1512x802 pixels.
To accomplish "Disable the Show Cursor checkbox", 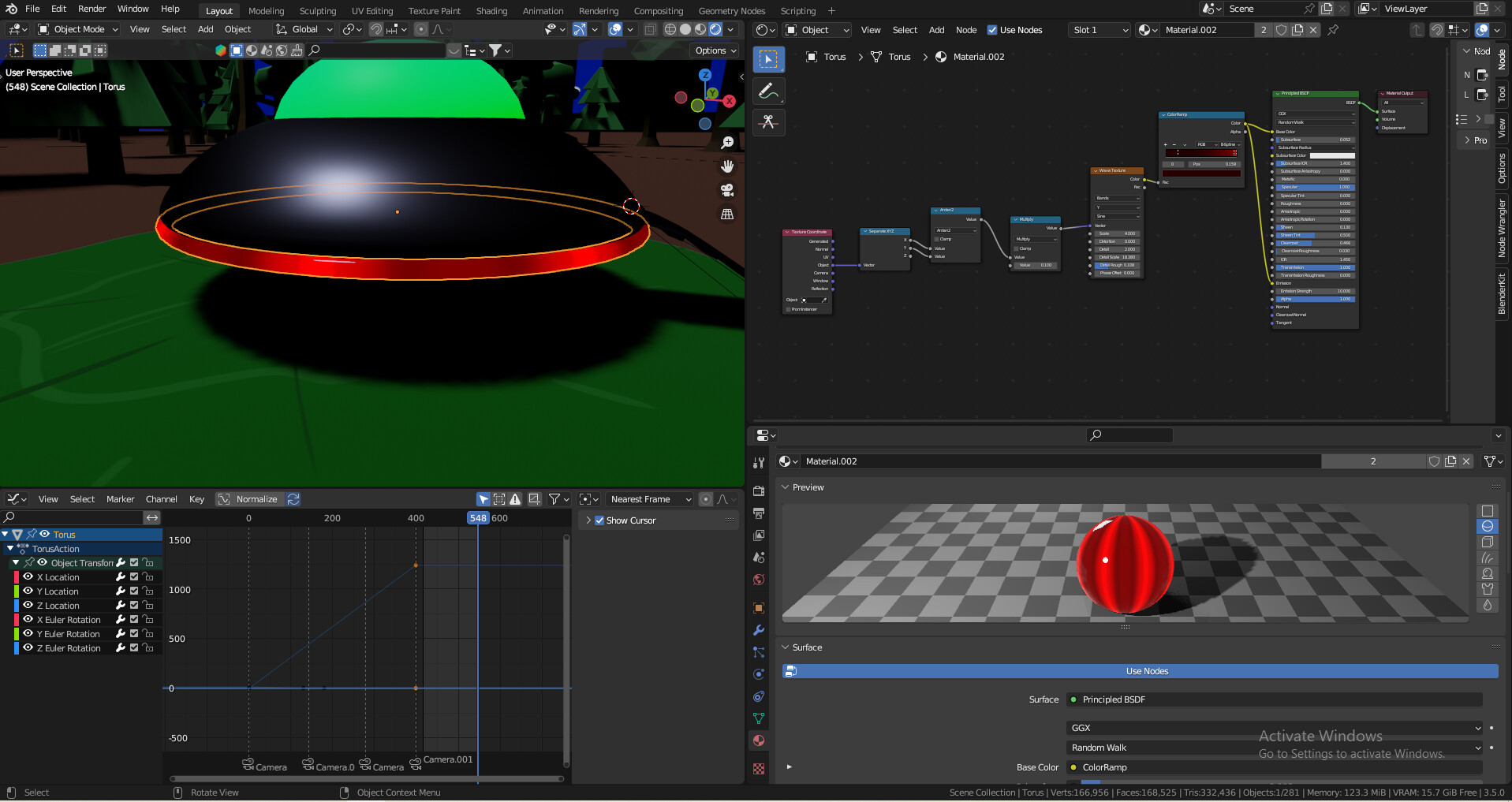I will coord(599,520).
